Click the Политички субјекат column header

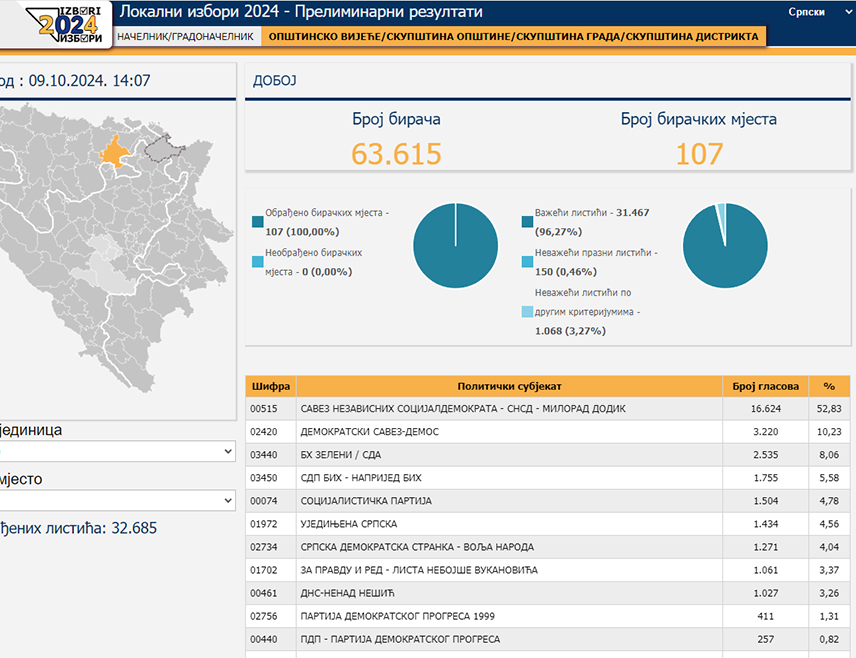coord(509,386)
